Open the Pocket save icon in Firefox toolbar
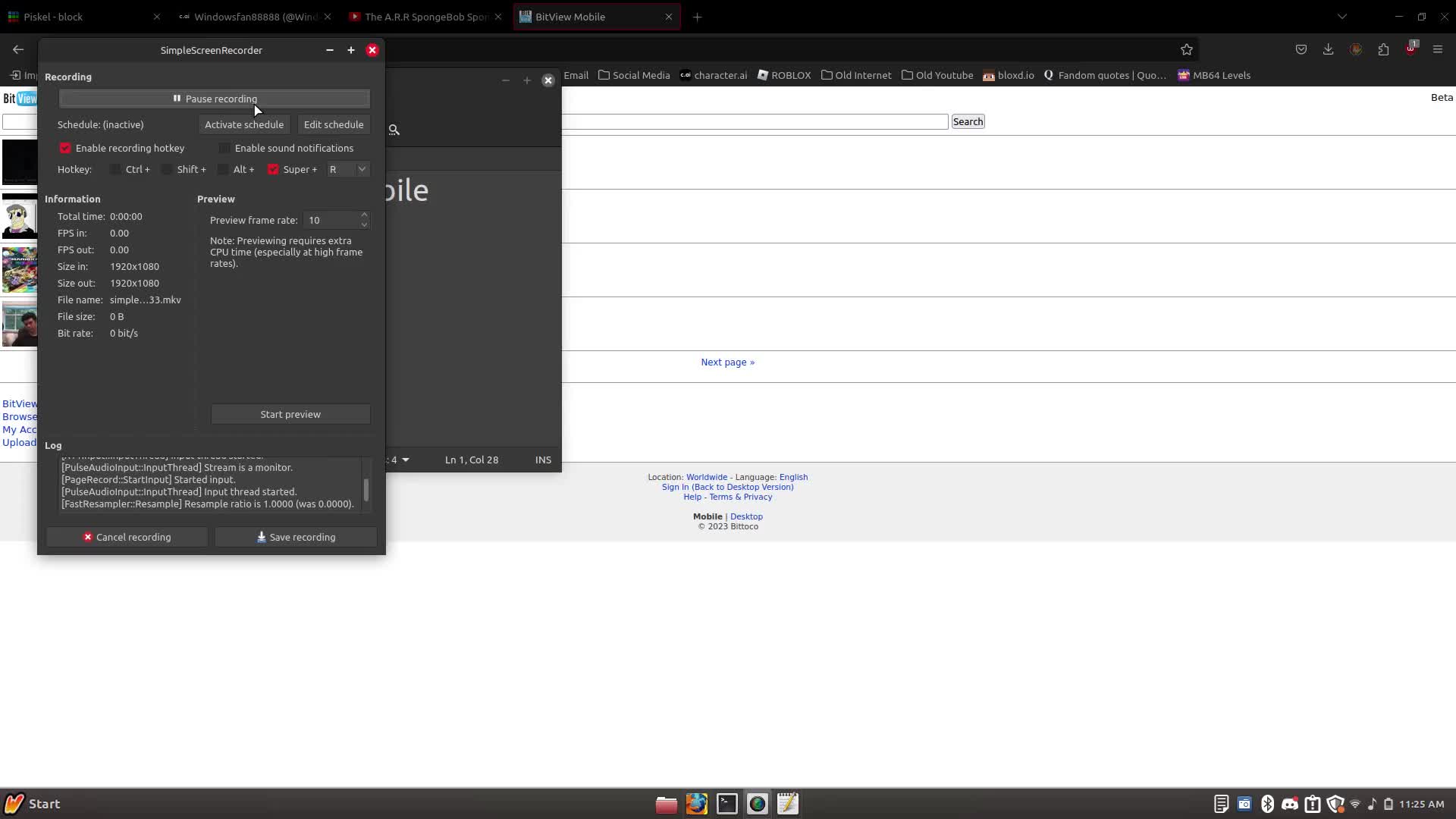1456x819 pixels. [x=1301, y=49]
